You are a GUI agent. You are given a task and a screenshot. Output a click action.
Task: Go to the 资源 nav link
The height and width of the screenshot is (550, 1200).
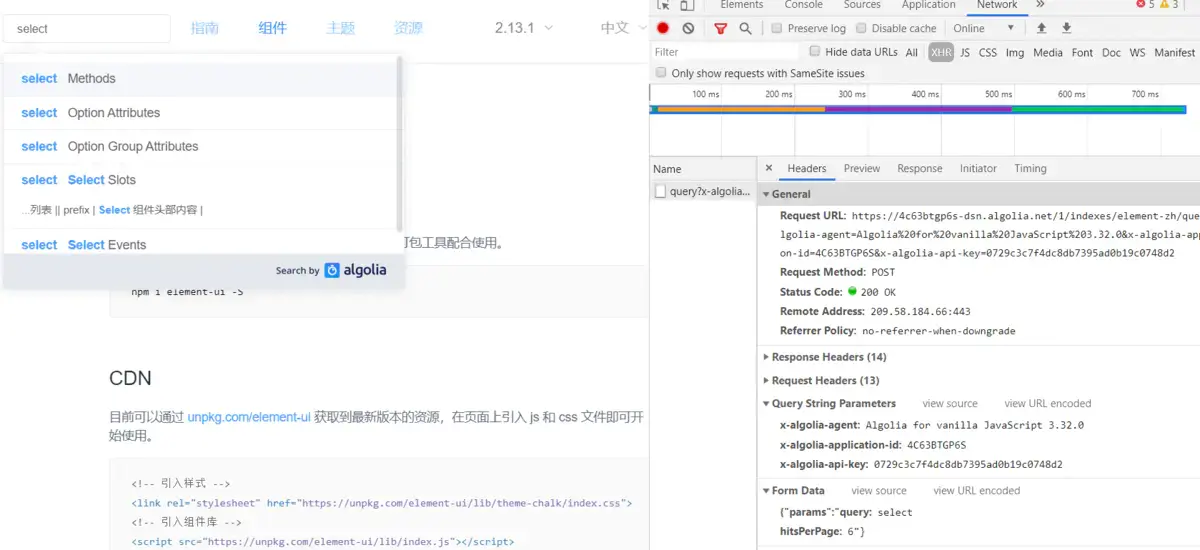[408, 28]
